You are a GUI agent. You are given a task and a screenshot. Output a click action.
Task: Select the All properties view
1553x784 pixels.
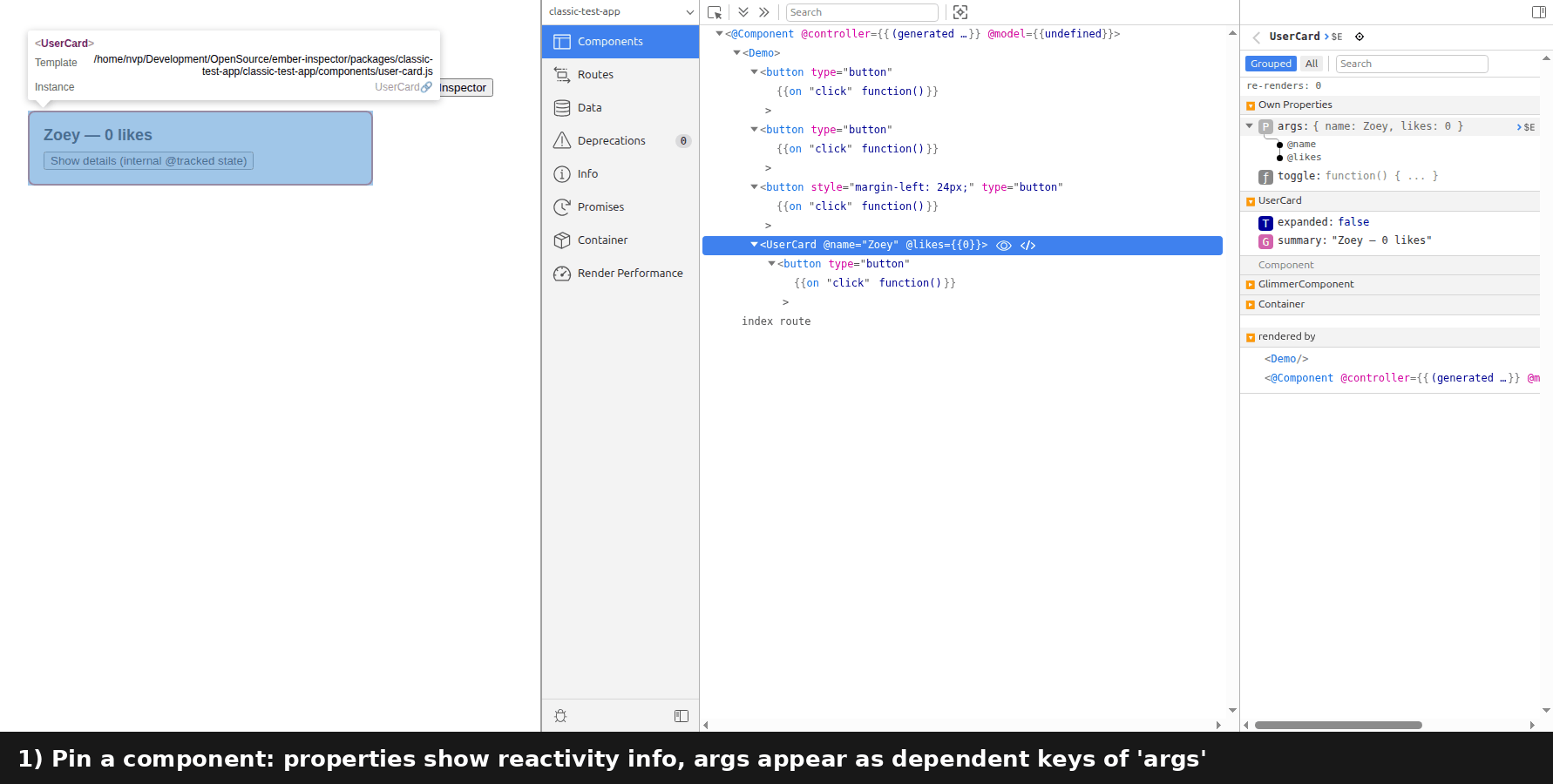[1312, 64]
